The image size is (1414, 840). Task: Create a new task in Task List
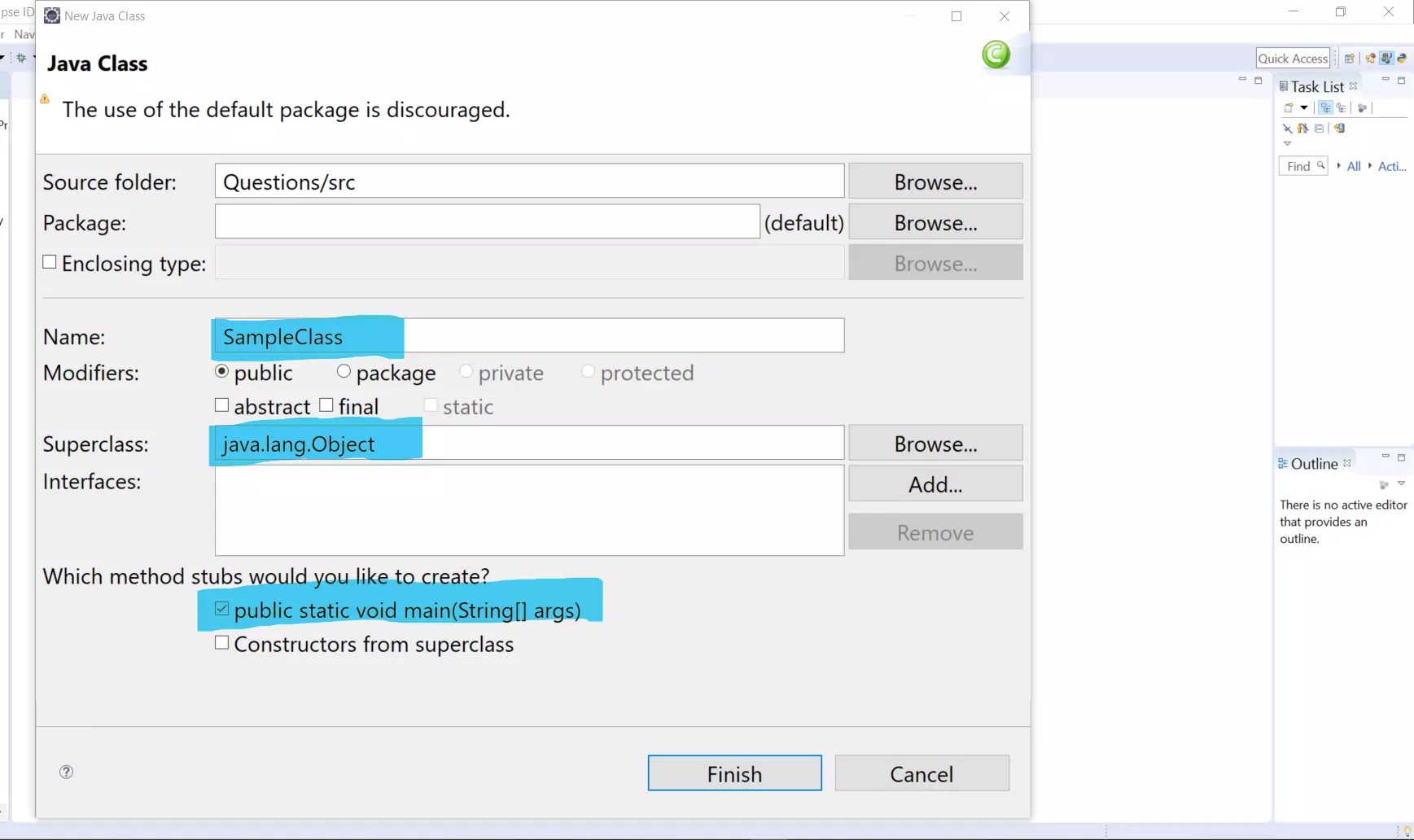click(x=1289, y=107)
